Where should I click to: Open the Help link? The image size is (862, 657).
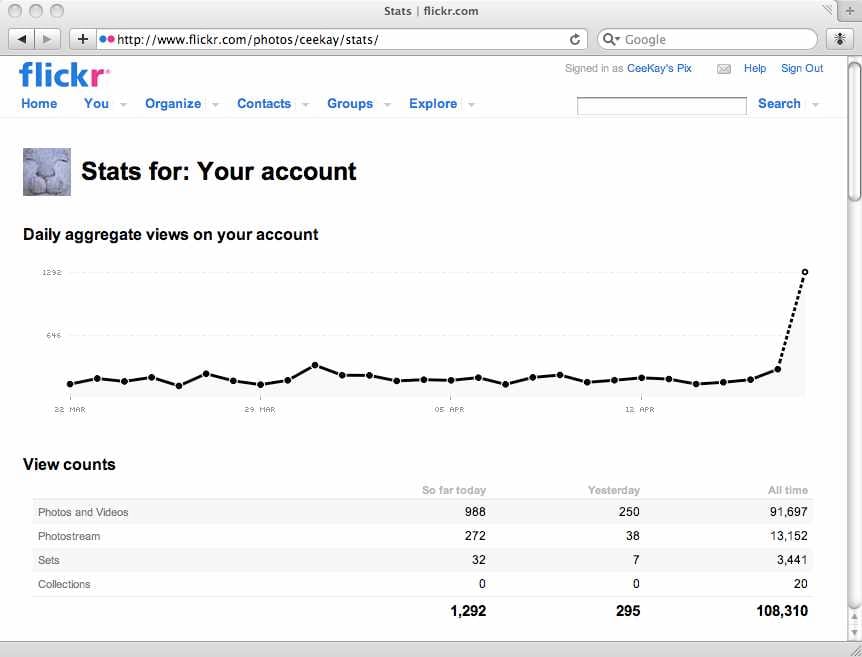[x=755, y=68]
